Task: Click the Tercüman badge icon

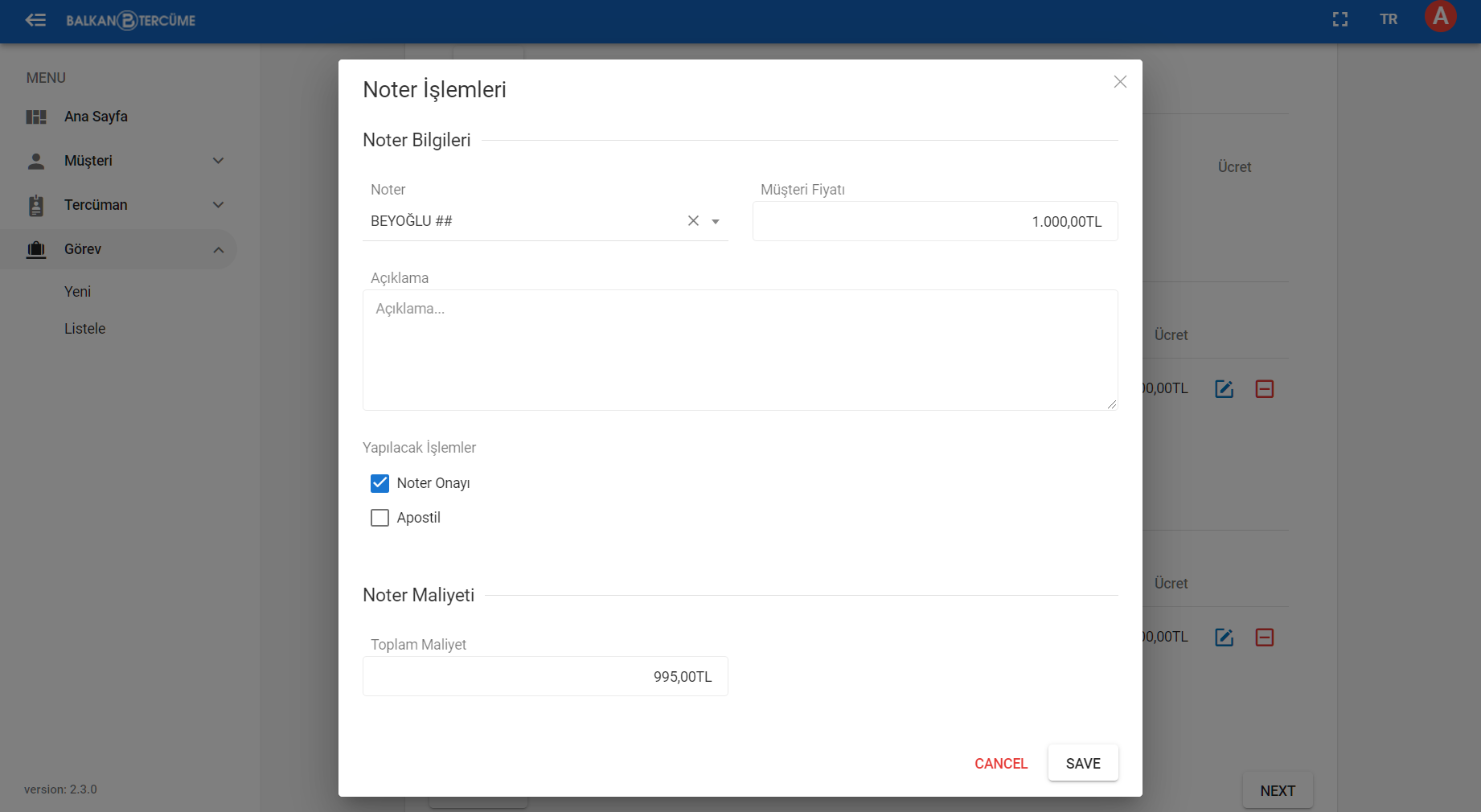Action: coord(36,205)
